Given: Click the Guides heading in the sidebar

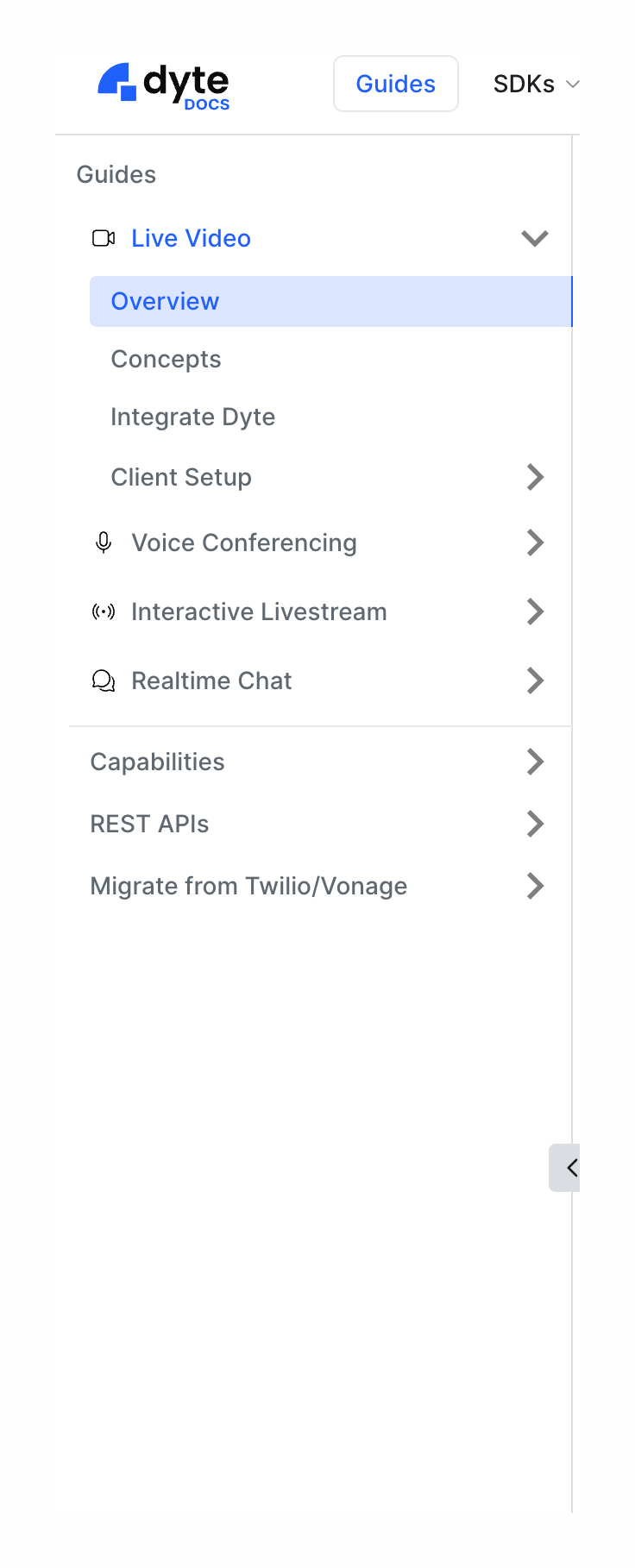Looking at the screenshot, I should 116,174.
